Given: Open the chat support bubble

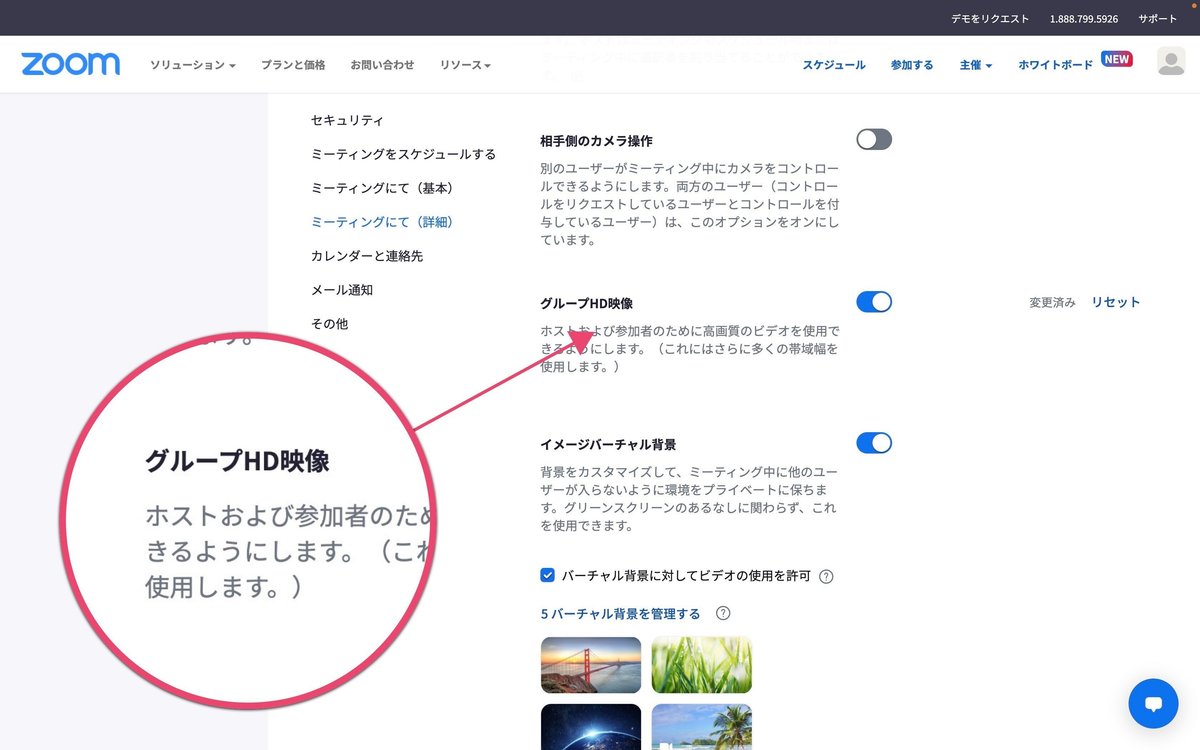Looking at the screenshot, I should 1153,704.
